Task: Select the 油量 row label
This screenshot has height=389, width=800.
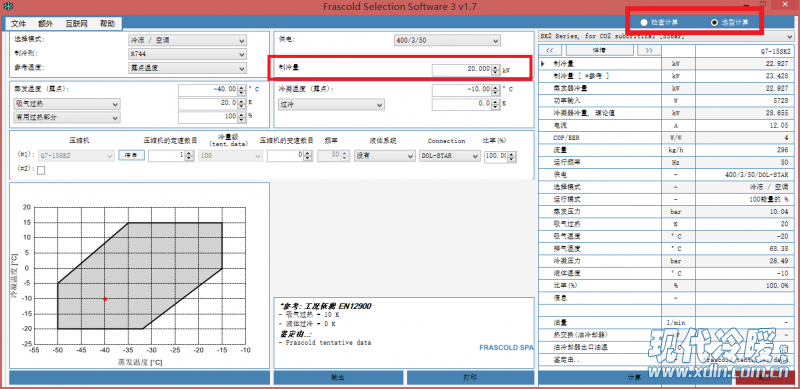Action: coord(560,323)
